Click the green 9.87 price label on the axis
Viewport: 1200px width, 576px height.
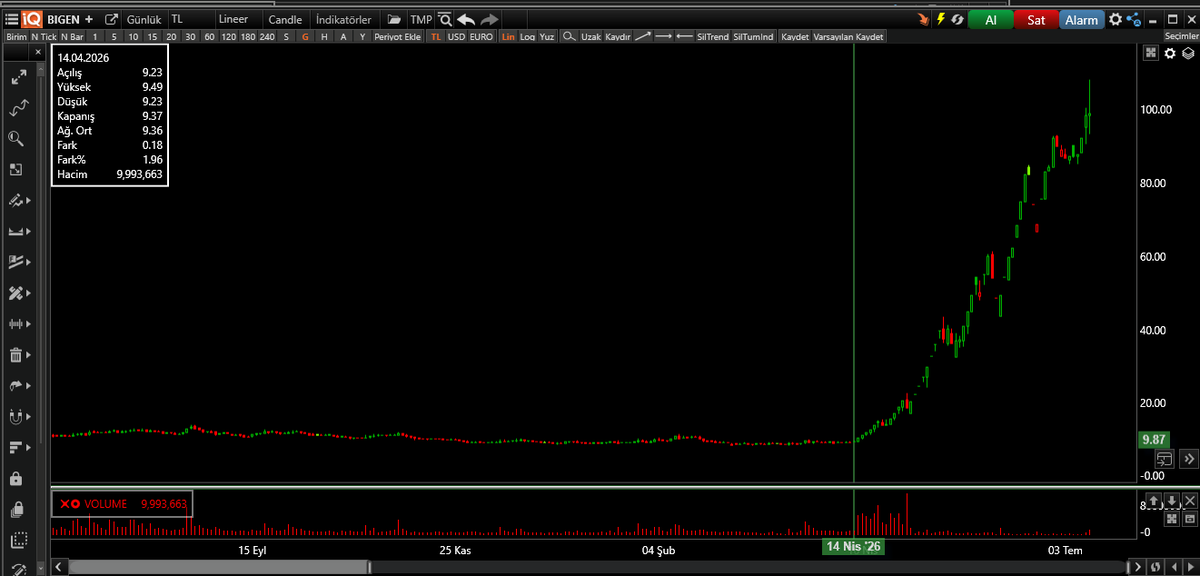[x=1154, y=439]
